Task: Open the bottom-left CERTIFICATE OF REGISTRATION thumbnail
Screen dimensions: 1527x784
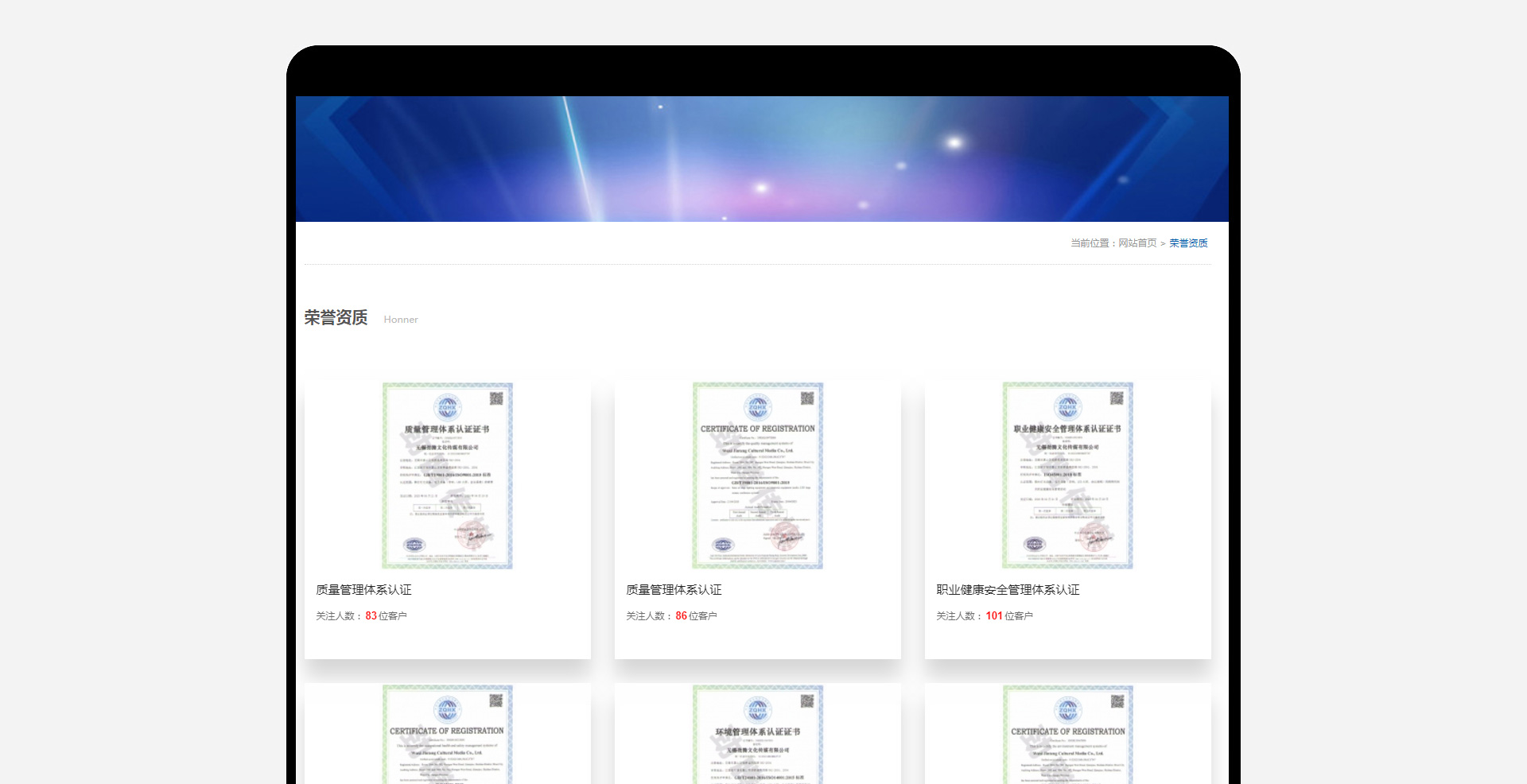Action: click(x=447, y=734)
